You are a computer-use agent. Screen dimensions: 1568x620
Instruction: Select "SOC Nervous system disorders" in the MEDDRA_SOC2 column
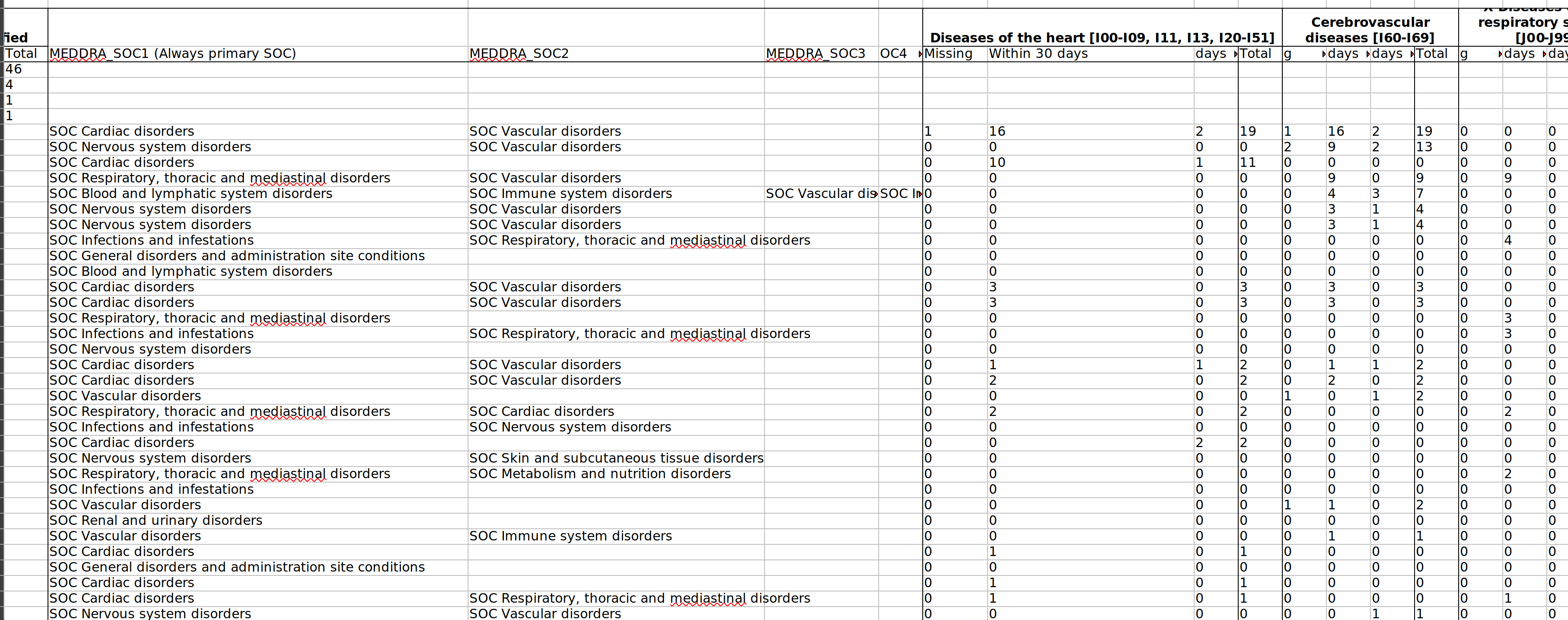[x=616, y=428]
